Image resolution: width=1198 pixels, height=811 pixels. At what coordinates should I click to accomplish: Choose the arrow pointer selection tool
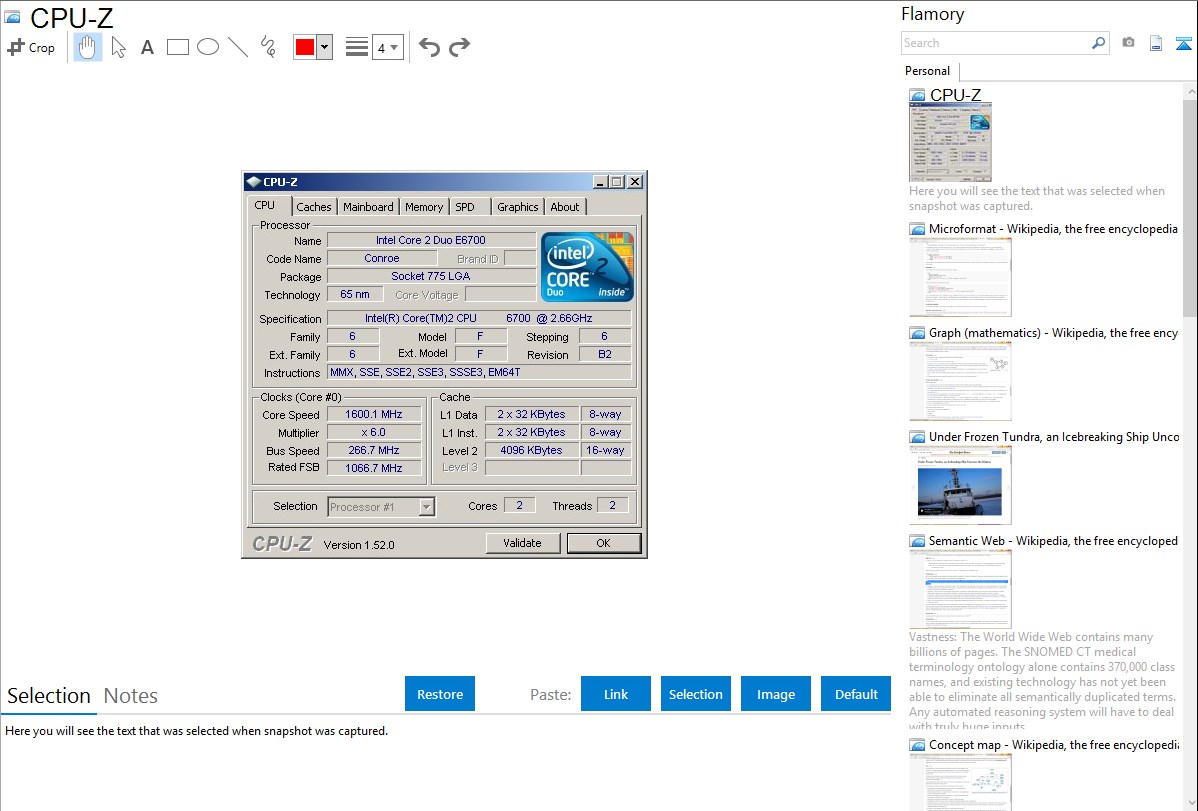pos(118,47)
